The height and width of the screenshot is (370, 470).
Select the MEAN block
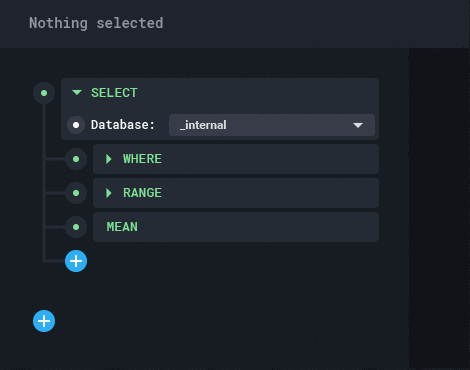[x=236, y=227]
